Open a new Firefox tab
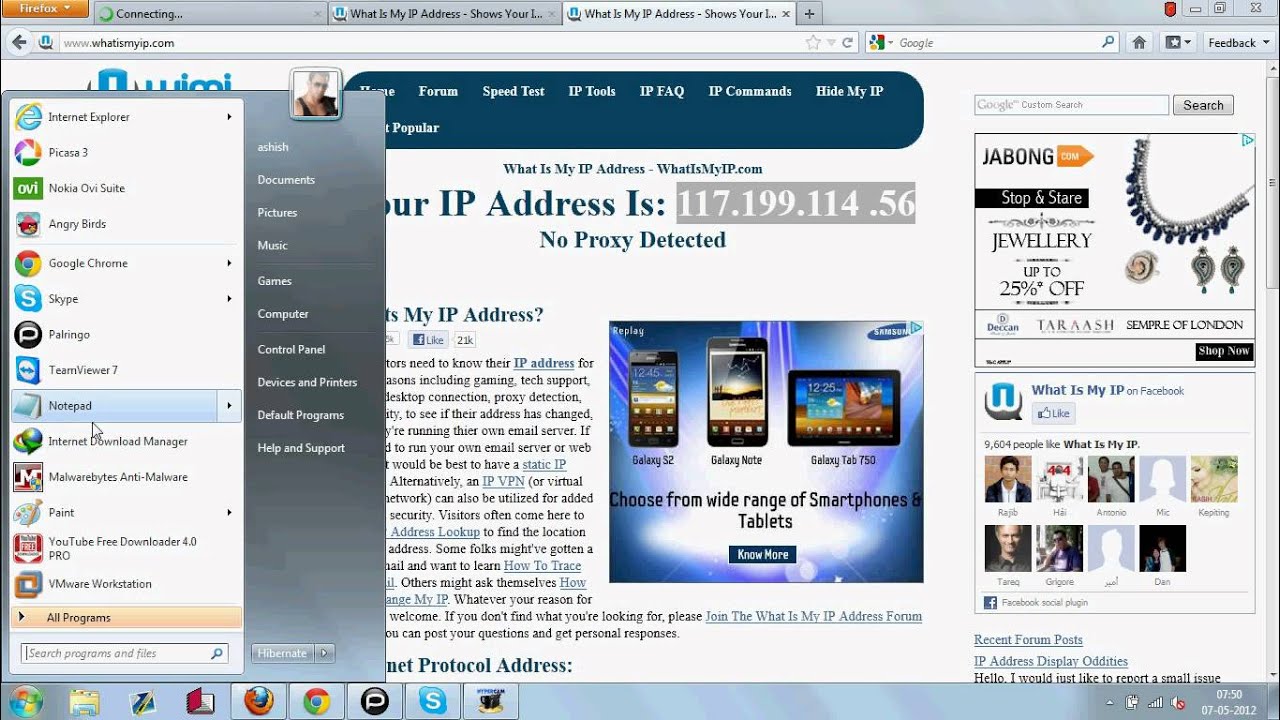This screenshot has height=720, width=1280. click(809, 14)
